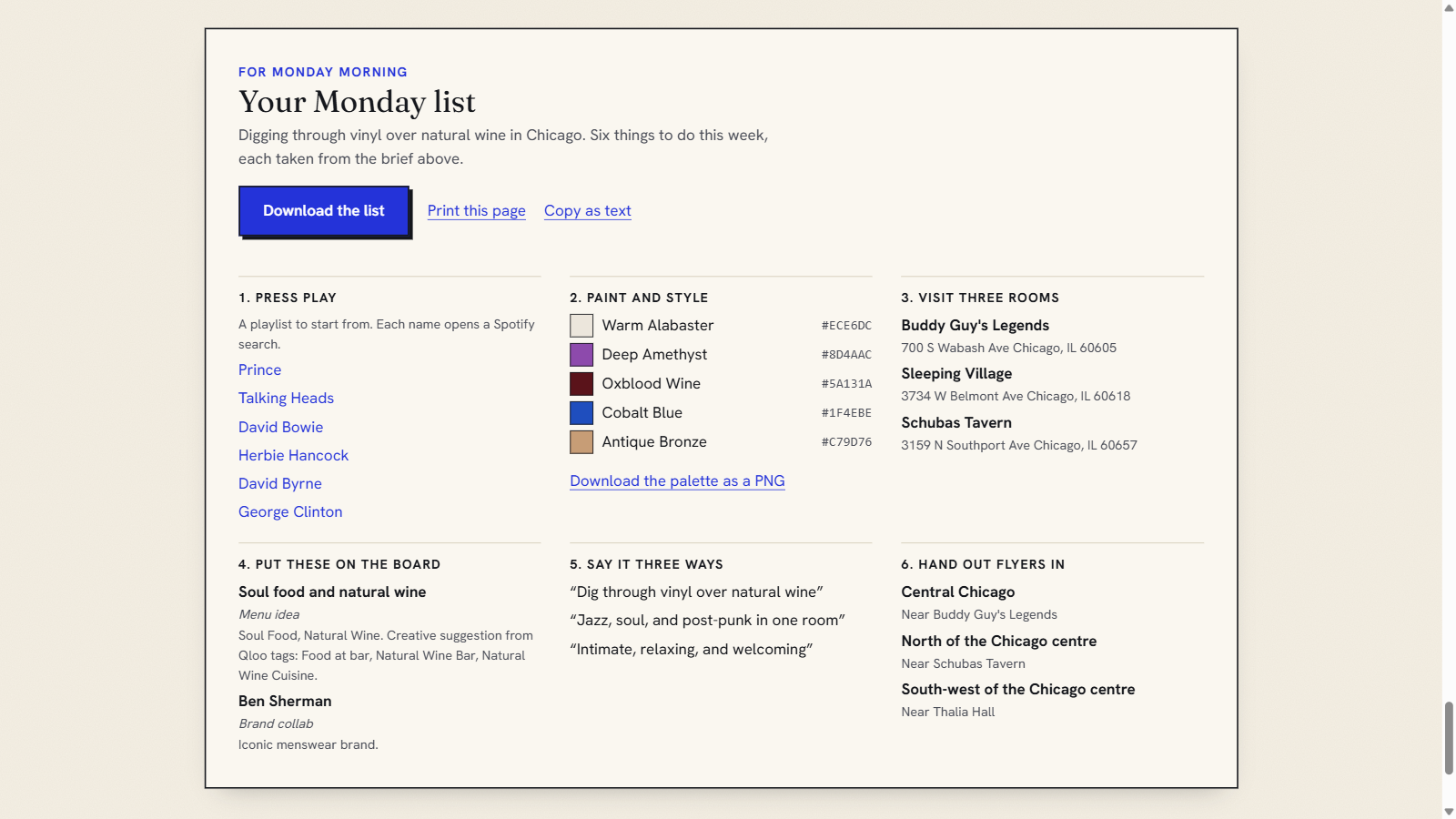Open the Talking Heads playlist link
The image size is (1456, 819).
pyautogui.click(x=286, y=398)
